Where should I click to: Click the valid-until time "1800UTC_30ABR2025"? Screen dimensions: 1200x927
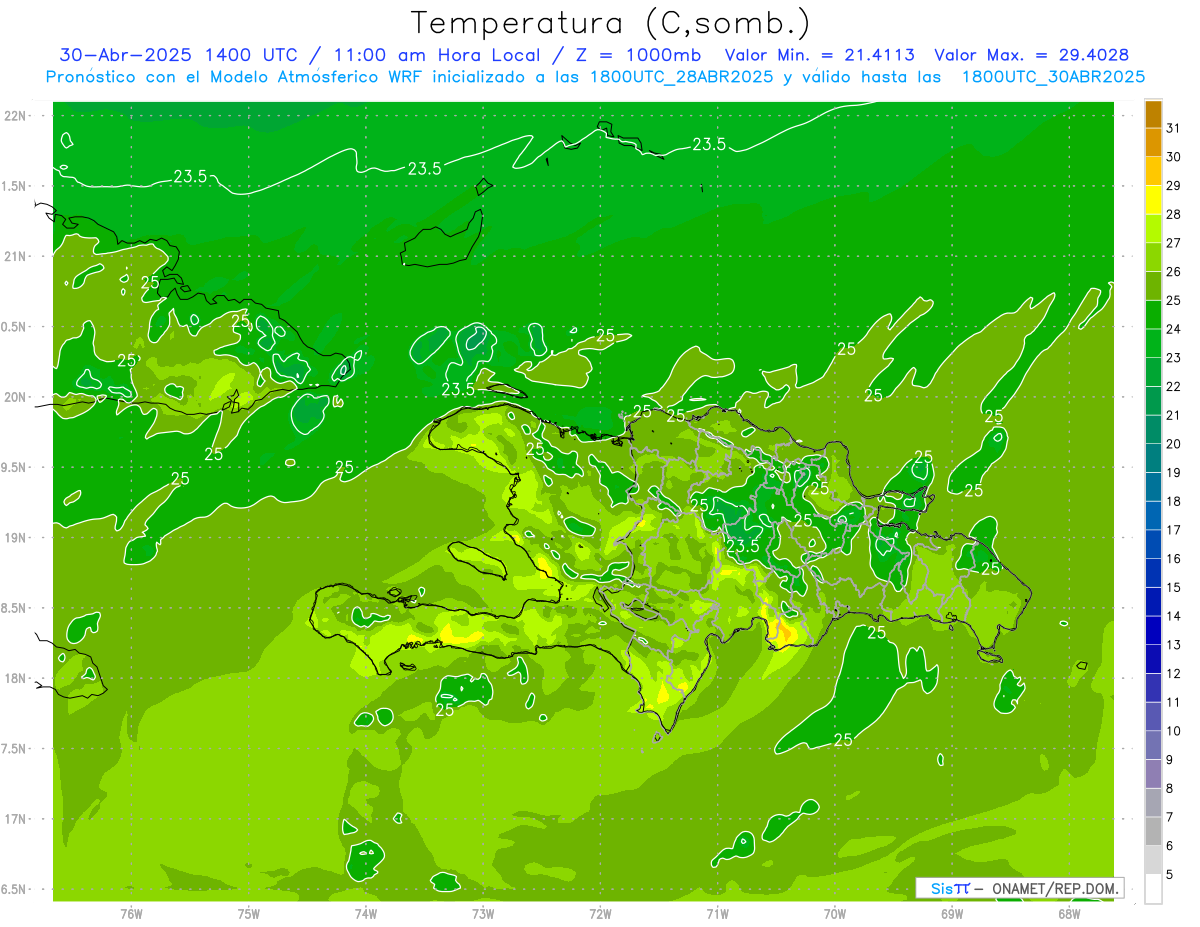coord(1053,77)
